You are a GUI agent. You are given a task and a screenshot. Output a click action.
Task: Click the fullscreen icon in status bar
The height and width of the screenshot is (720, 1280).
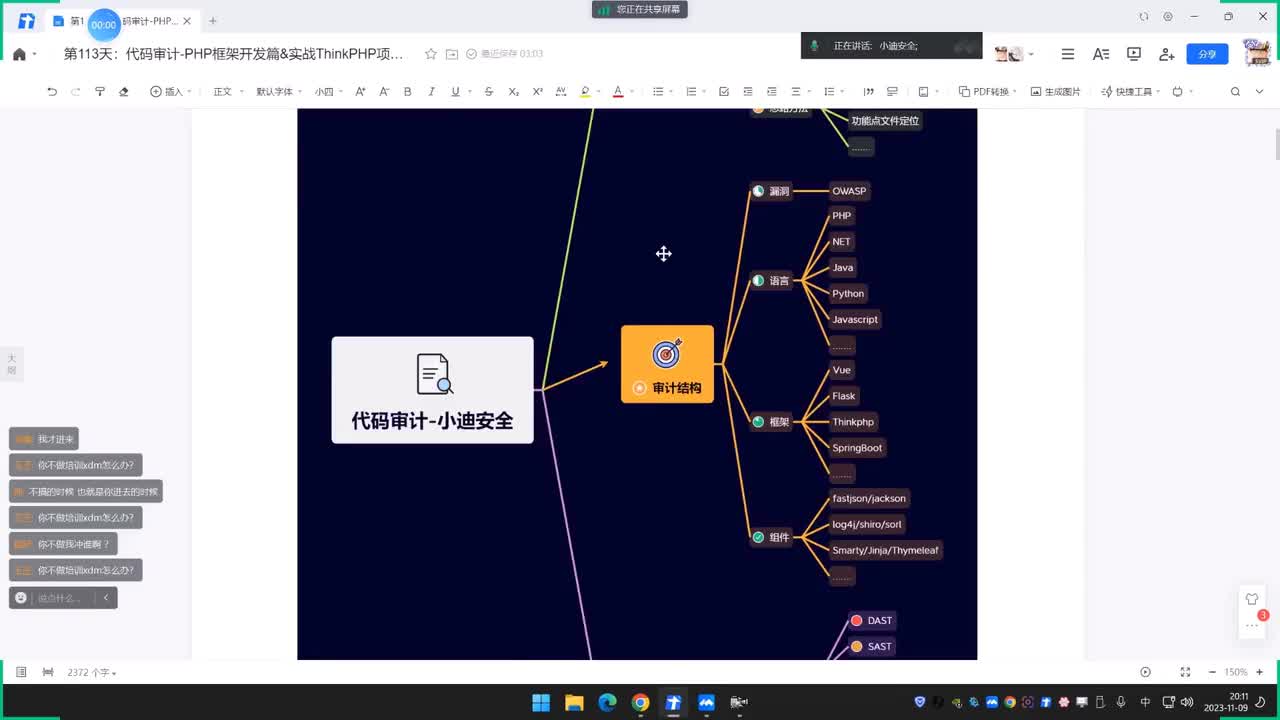[1185, 672]
